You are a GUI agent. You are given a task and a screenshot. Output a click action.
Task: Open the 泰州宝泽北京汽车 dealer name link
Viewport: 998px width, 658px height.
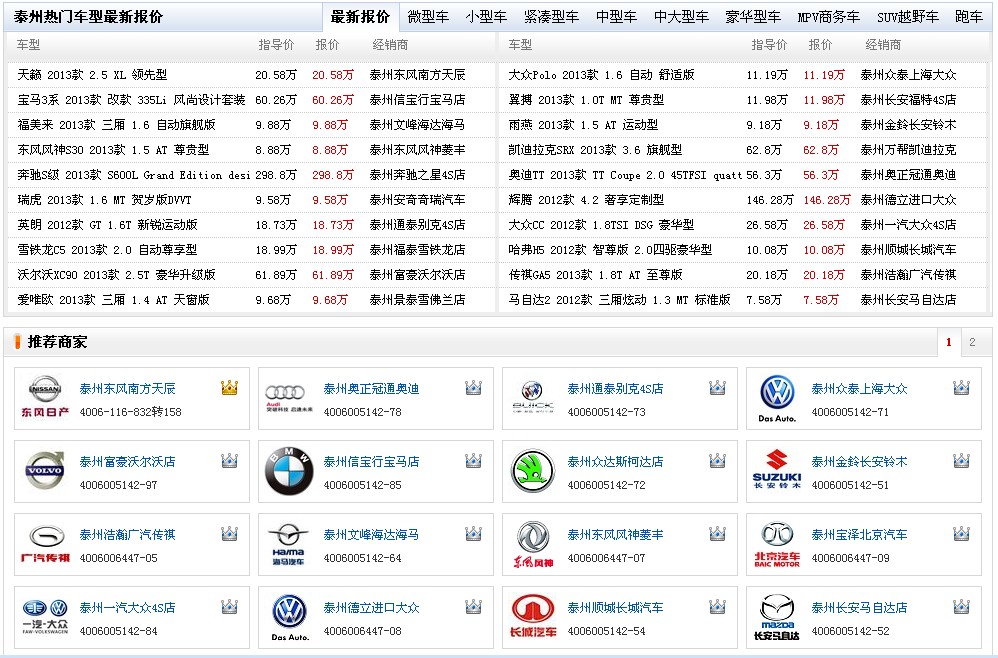[x=859, y=535]
